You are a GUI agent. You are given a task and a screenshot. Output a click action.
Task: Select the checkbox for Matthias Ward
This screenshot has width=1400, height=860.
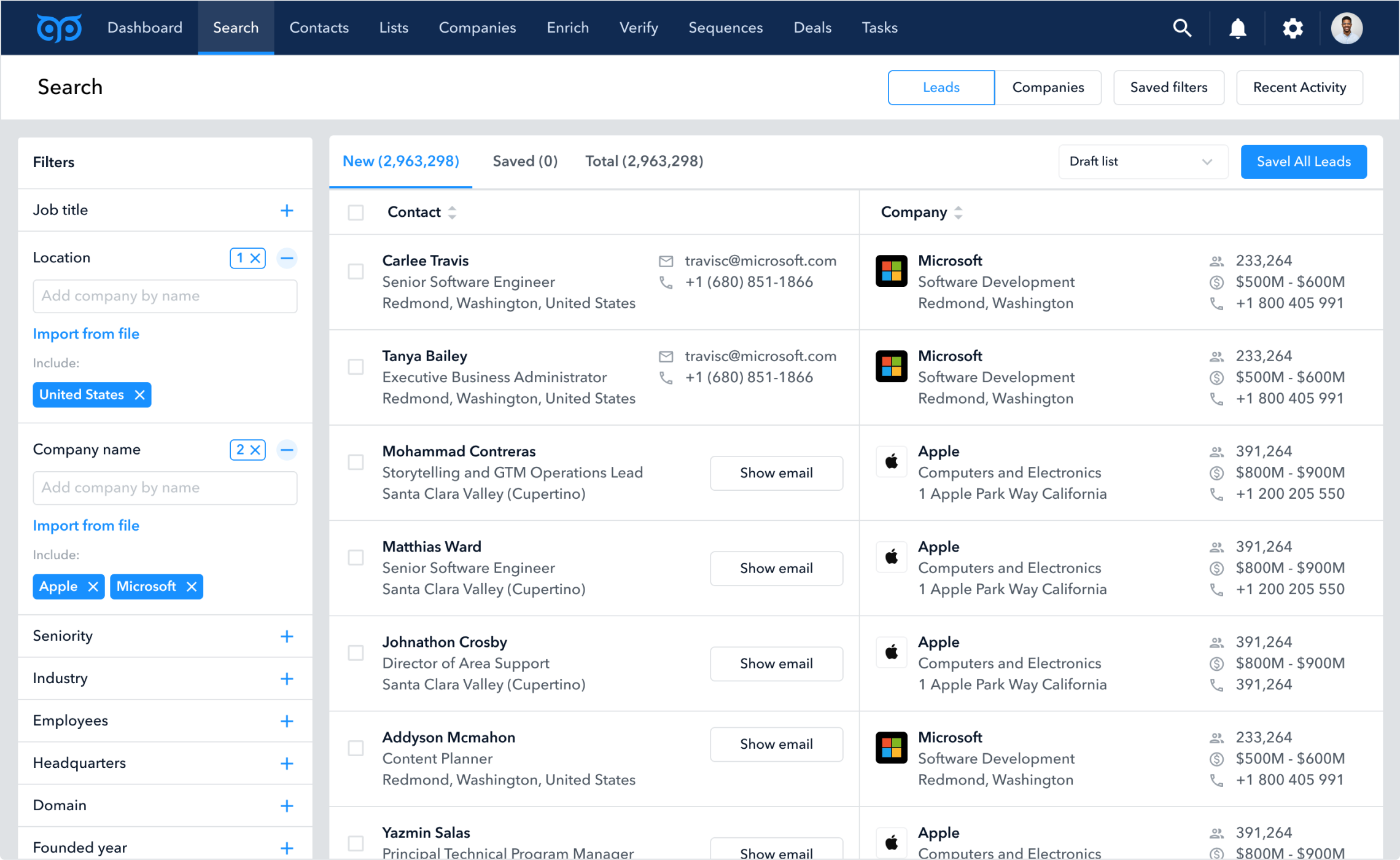(x=356, y=558)
